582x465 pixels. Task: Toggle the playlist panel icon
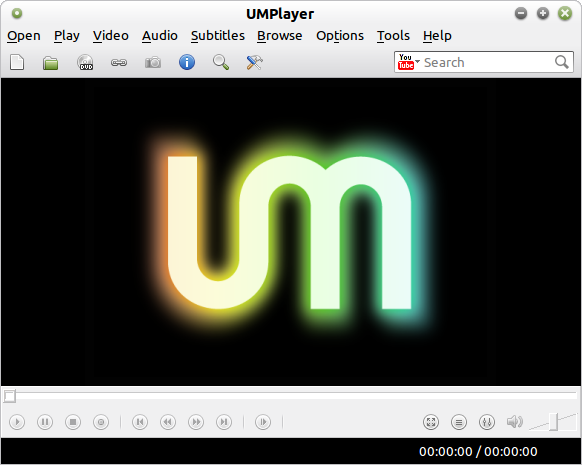click(x=459, y=422)
